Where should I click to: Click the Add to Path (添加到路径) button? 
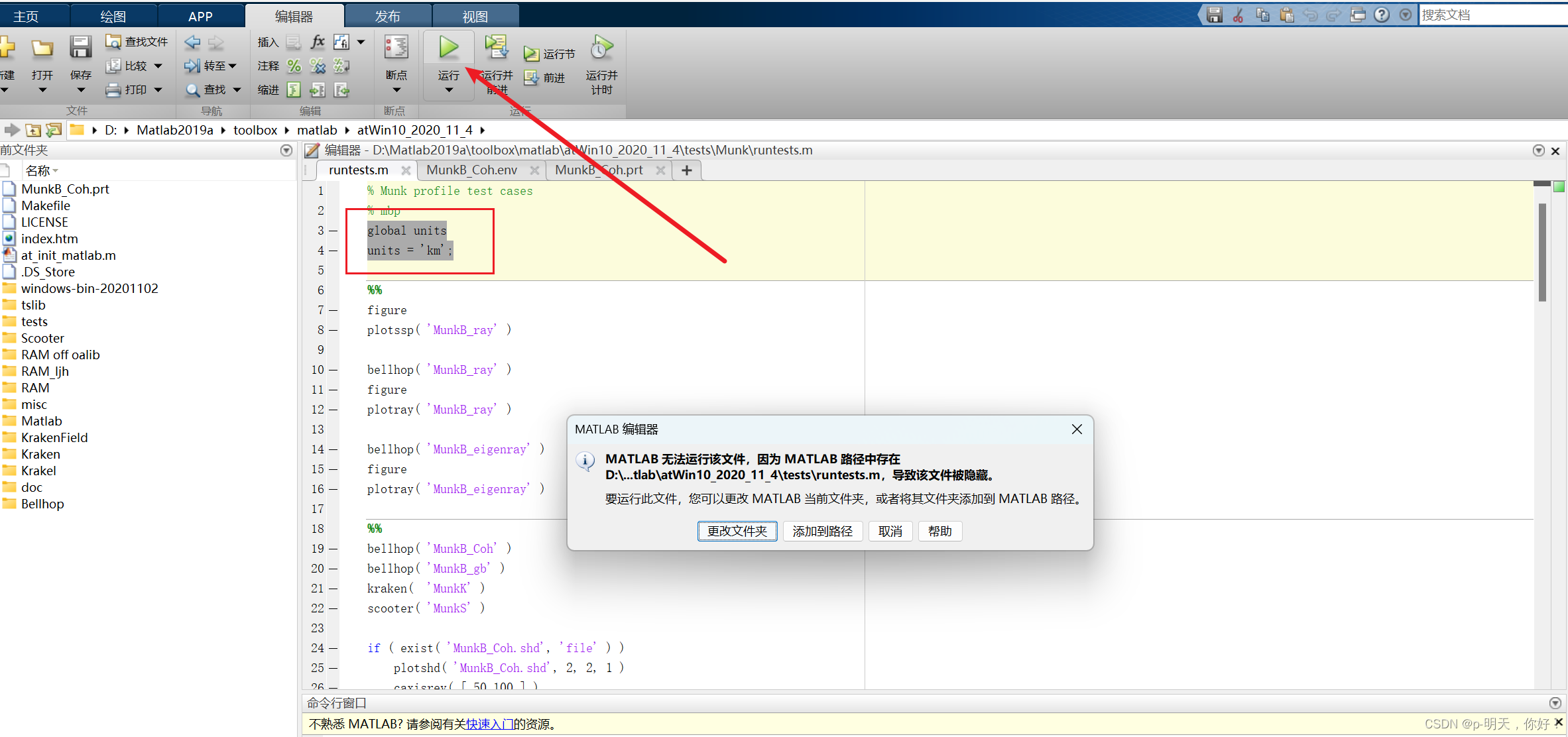click(822, 531)
